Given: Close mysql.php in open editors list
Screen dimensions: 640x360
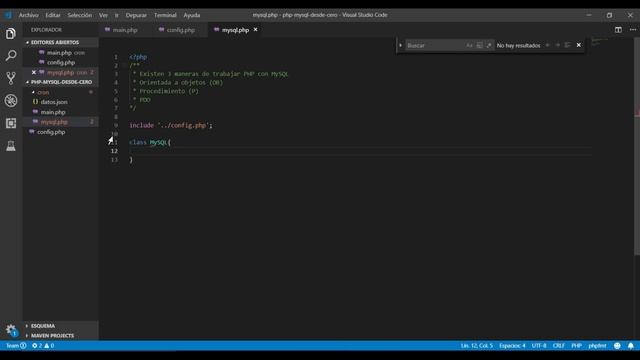Looking at the screenshot, I should coord(34,72).
